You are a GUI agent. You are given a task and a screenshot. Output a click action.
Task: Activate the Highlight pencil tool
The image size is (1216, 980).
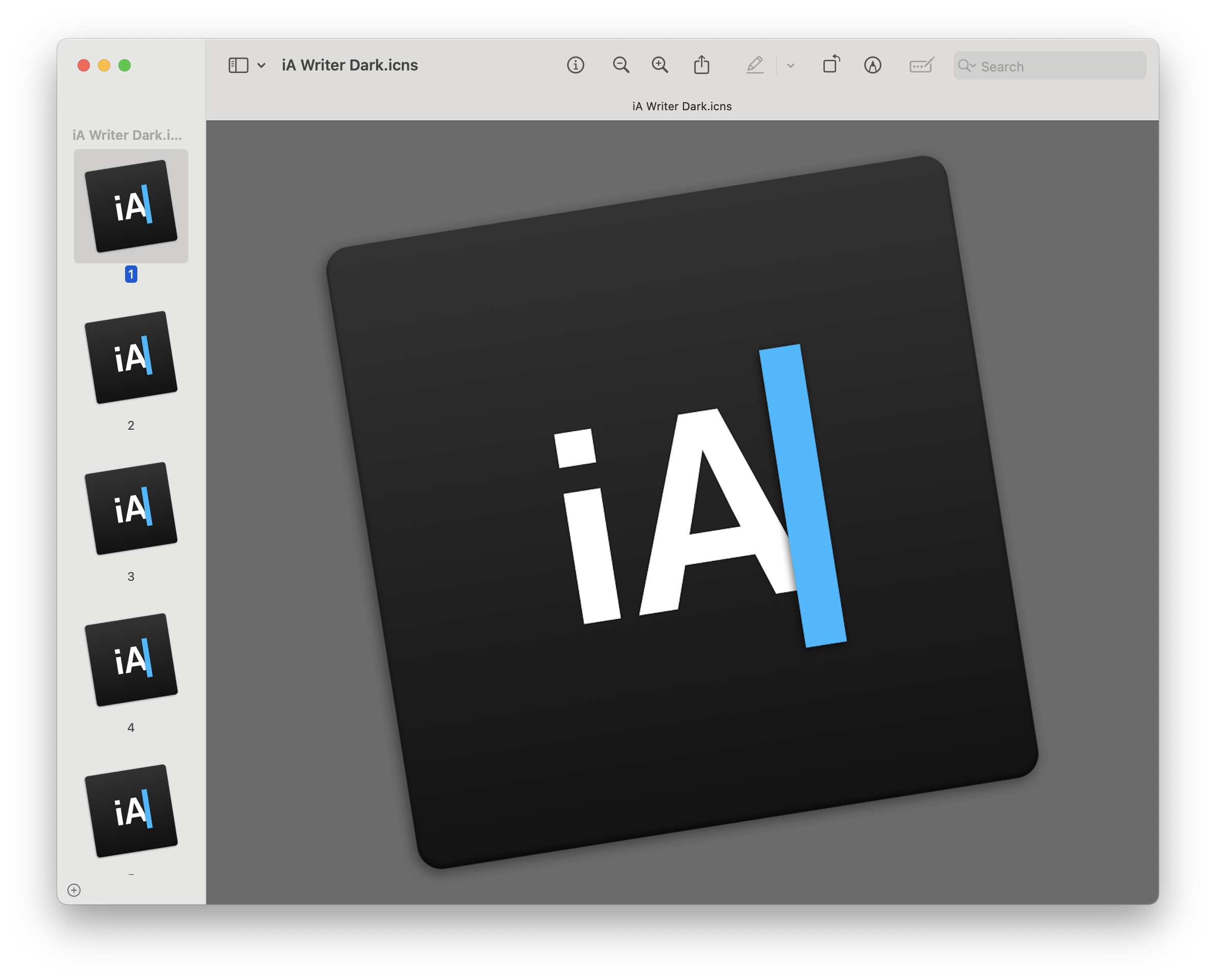point(754,65)
